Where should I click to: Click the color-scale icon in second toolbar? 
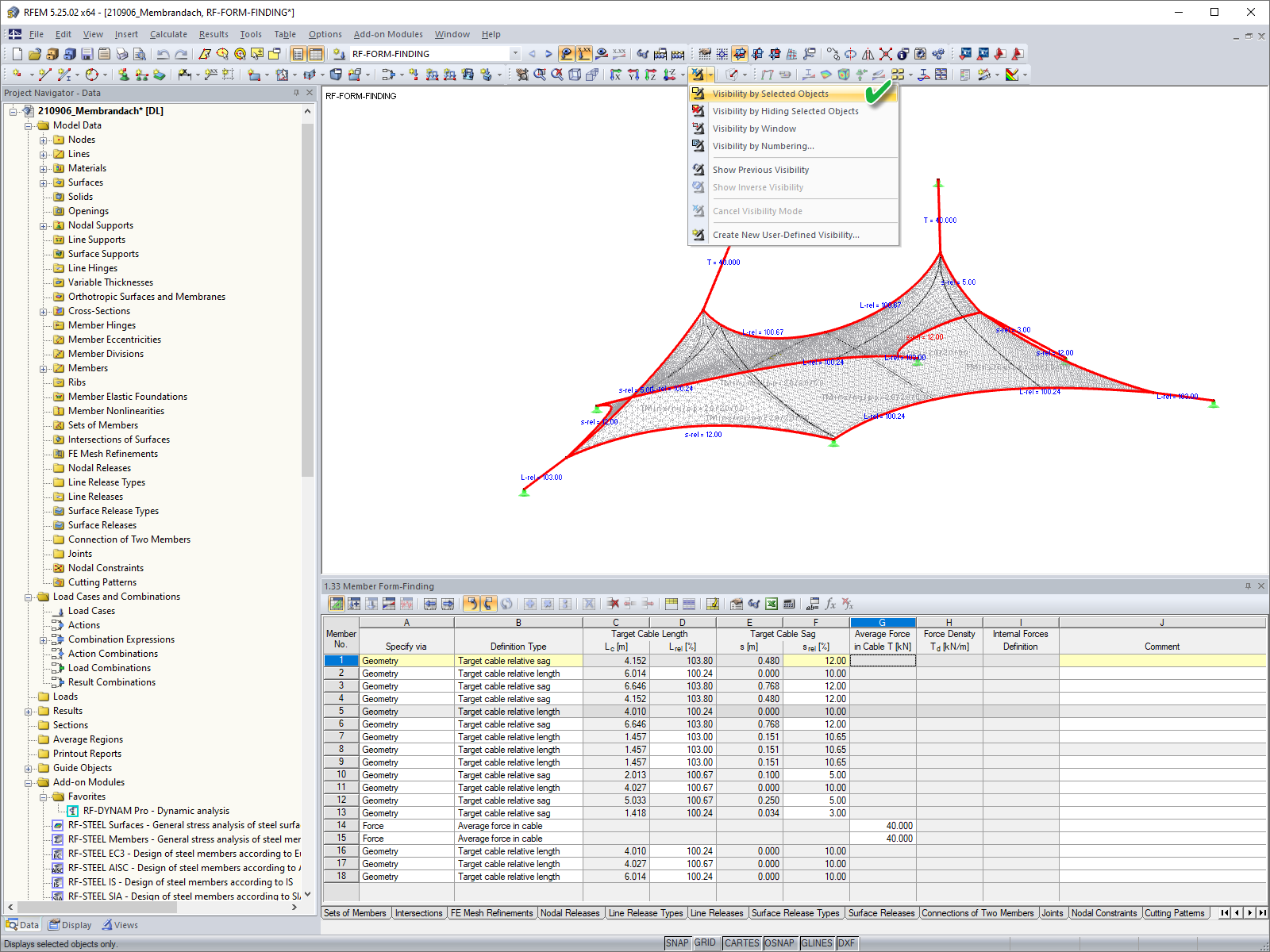coord(1012,75)
